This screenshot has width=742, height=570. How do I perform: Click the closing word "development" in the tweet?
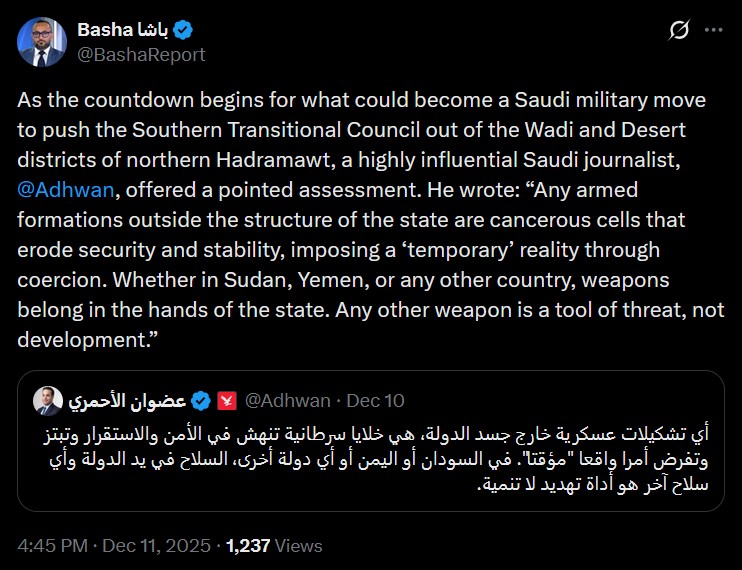(x=86, y=340)
